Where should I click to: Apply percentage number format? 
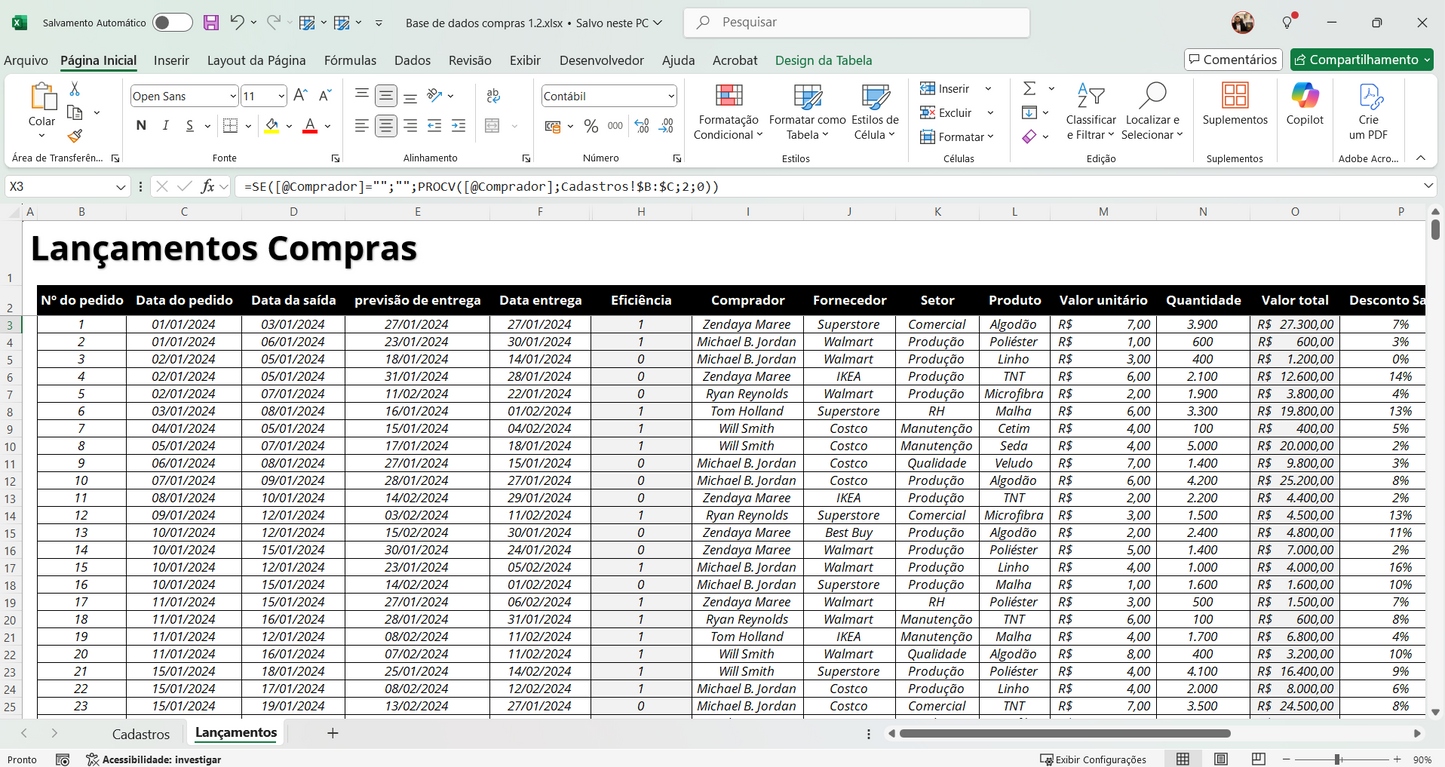point(591,126)
